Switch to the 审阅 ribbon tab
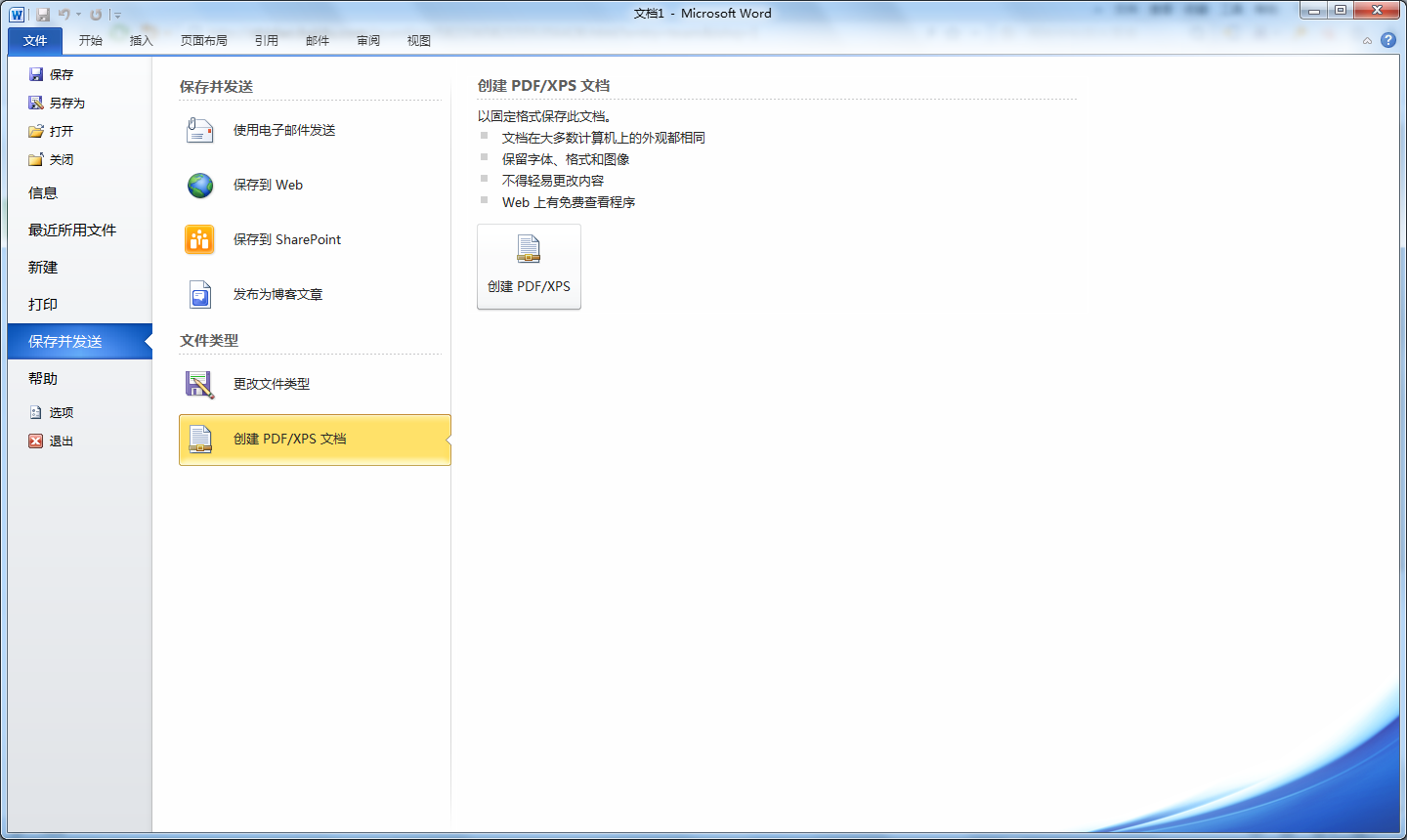Viewport: 1407px width, 840px height. click(x=368, y=40)
